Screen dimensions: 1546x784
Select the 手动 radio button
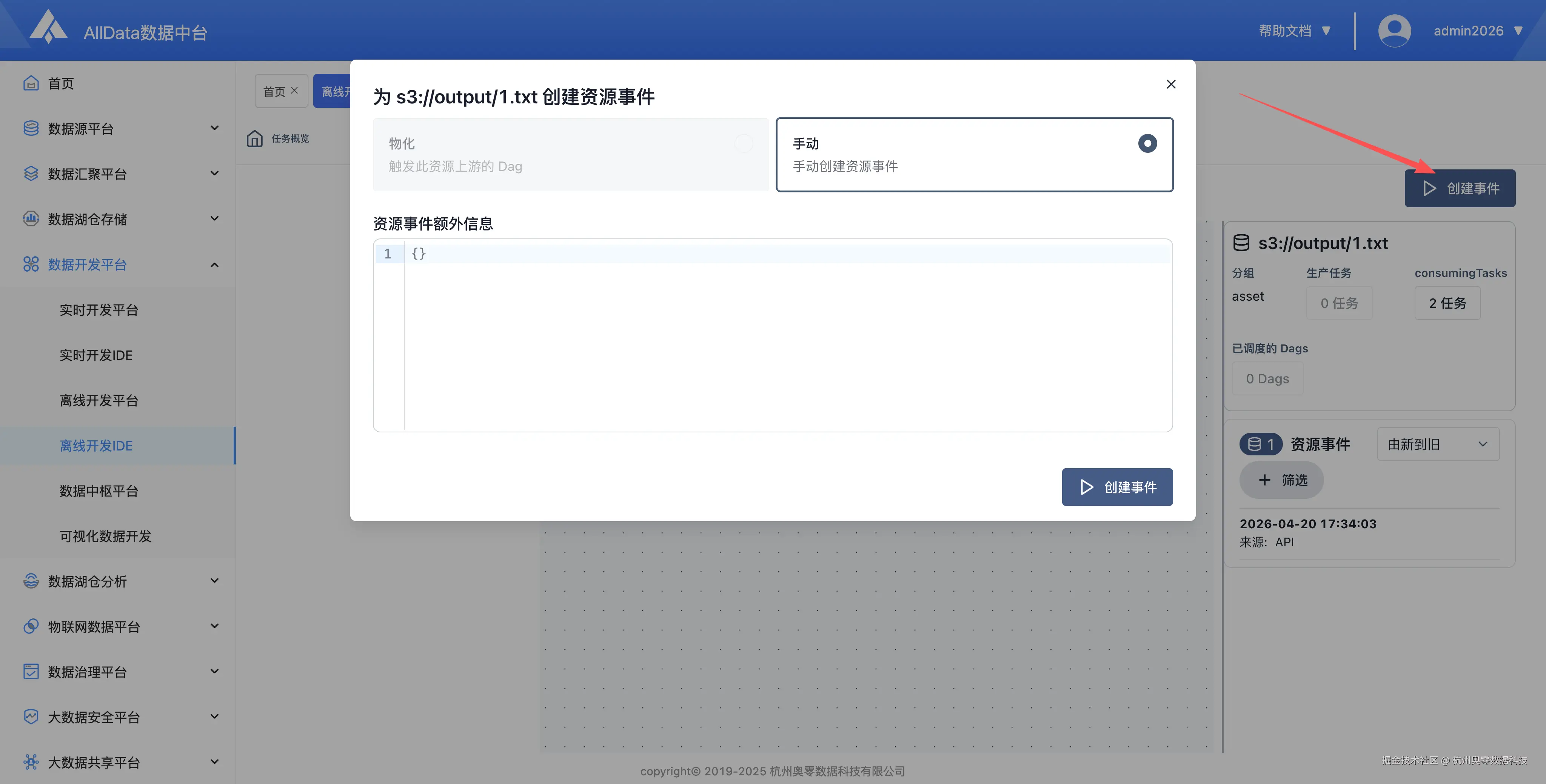tap(1147, 143)
